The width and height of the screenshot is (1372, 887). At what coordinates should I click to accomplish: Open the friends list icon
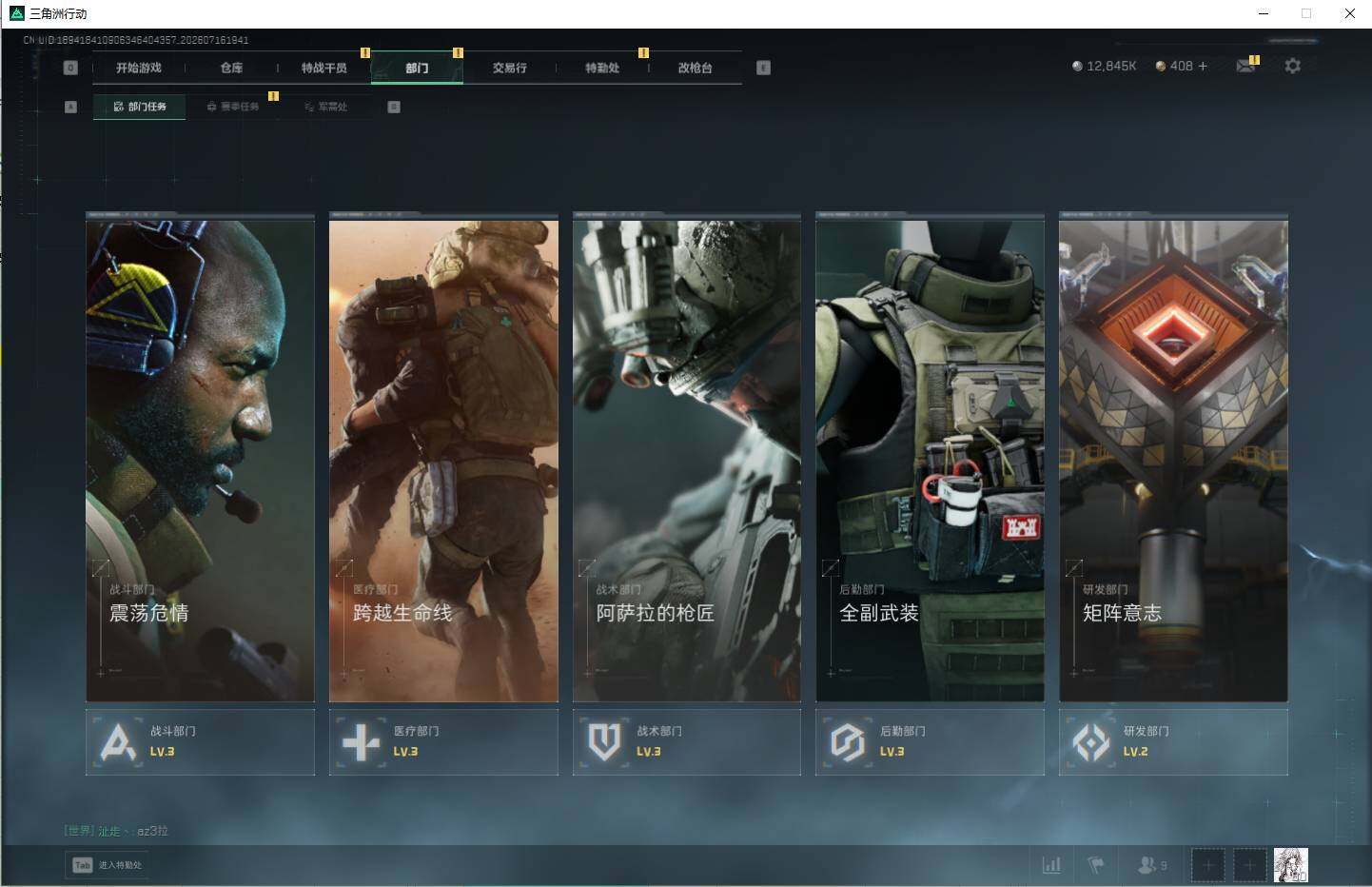1147,865
